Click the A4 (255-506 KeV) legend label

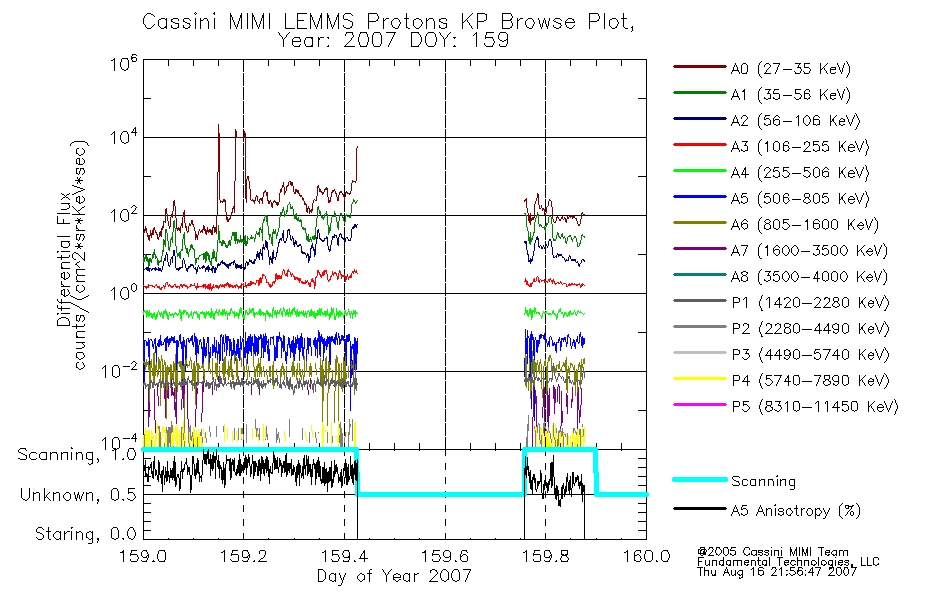pyautogui.click(x=800, y=173)
